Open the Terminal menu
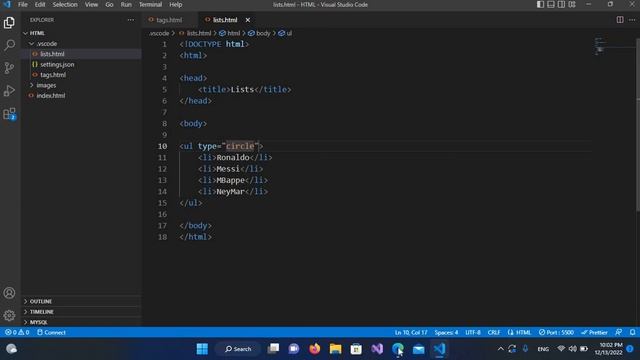Screen dimensions: 640x360 click(x=151, y=4)
